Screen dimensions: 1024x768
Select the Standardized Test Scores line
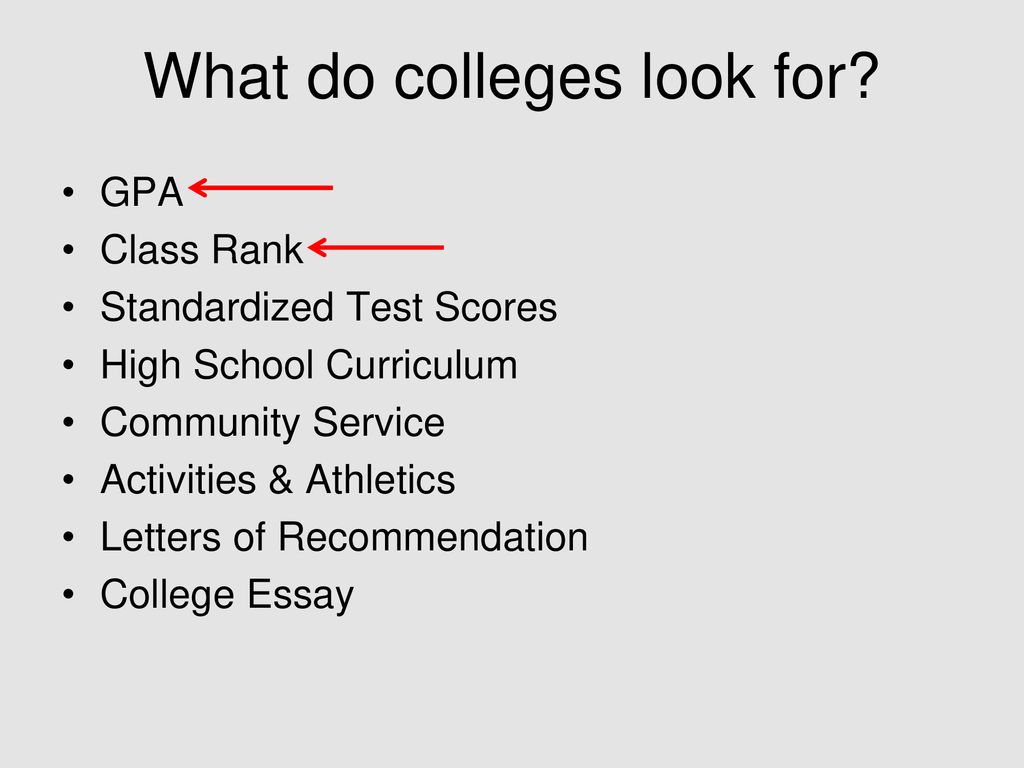click(x=328, y=306)
